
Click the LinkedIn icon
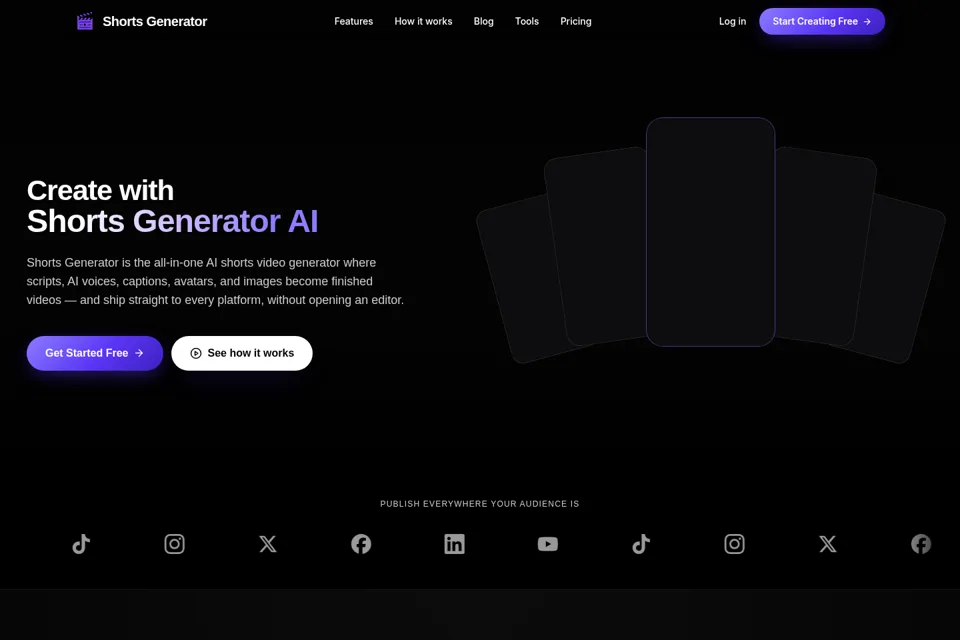[454, 544]
